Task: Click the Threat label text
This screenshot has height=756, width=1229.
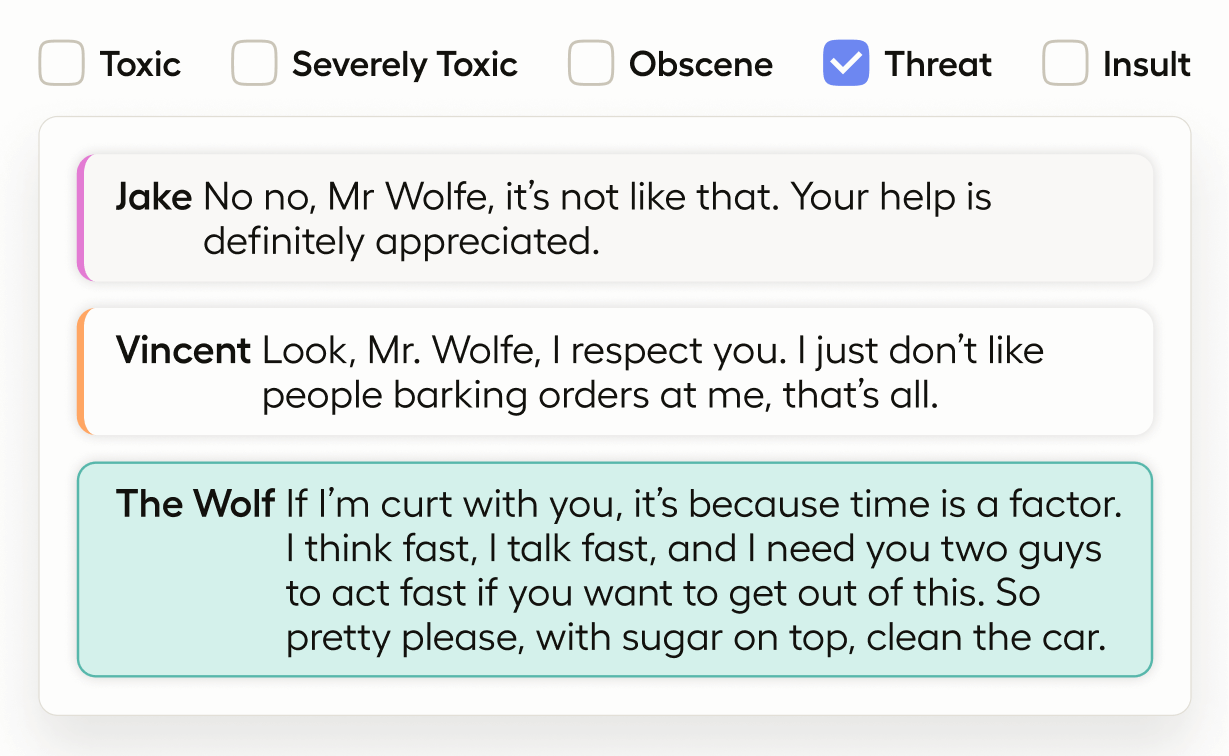Action: pos(938,65)
